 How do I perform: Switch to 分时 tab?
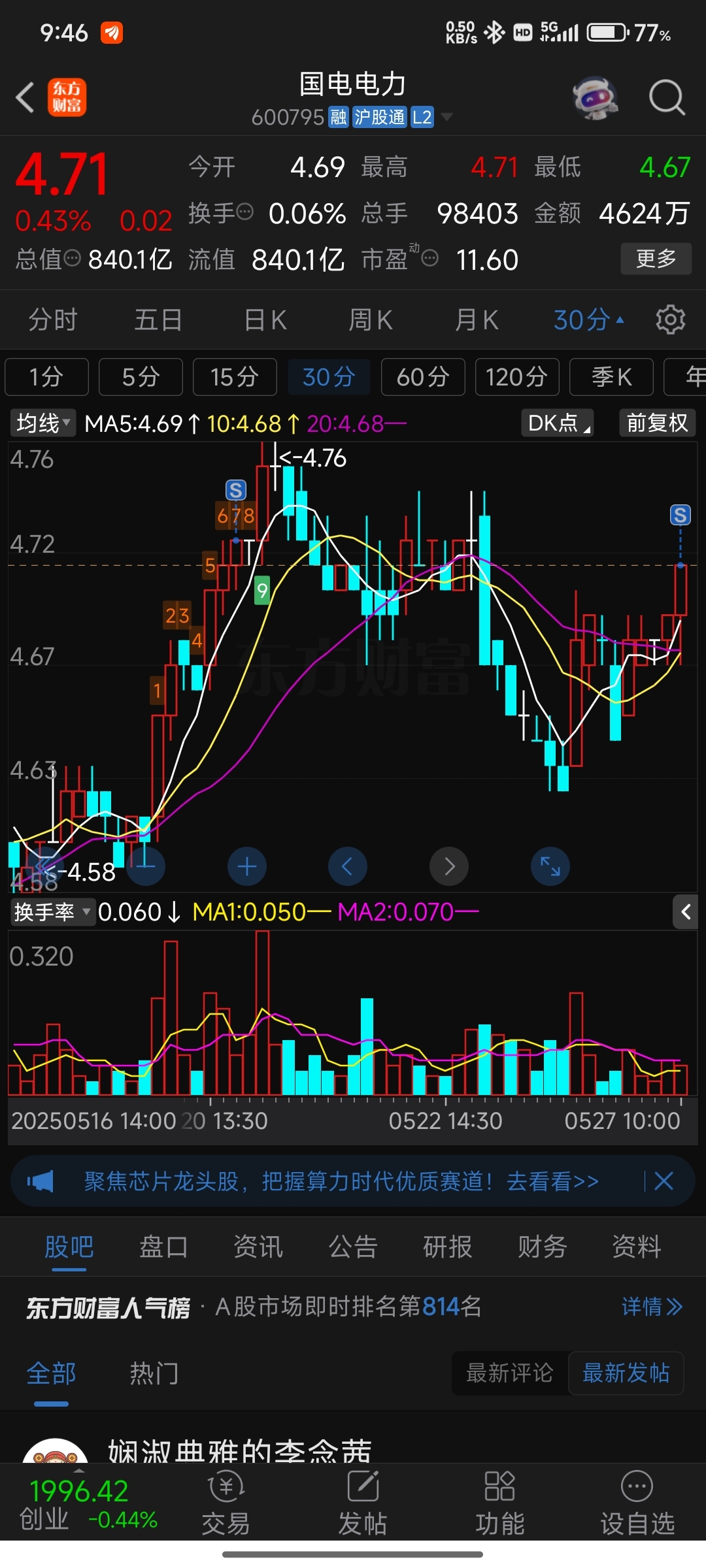[53, 319]
